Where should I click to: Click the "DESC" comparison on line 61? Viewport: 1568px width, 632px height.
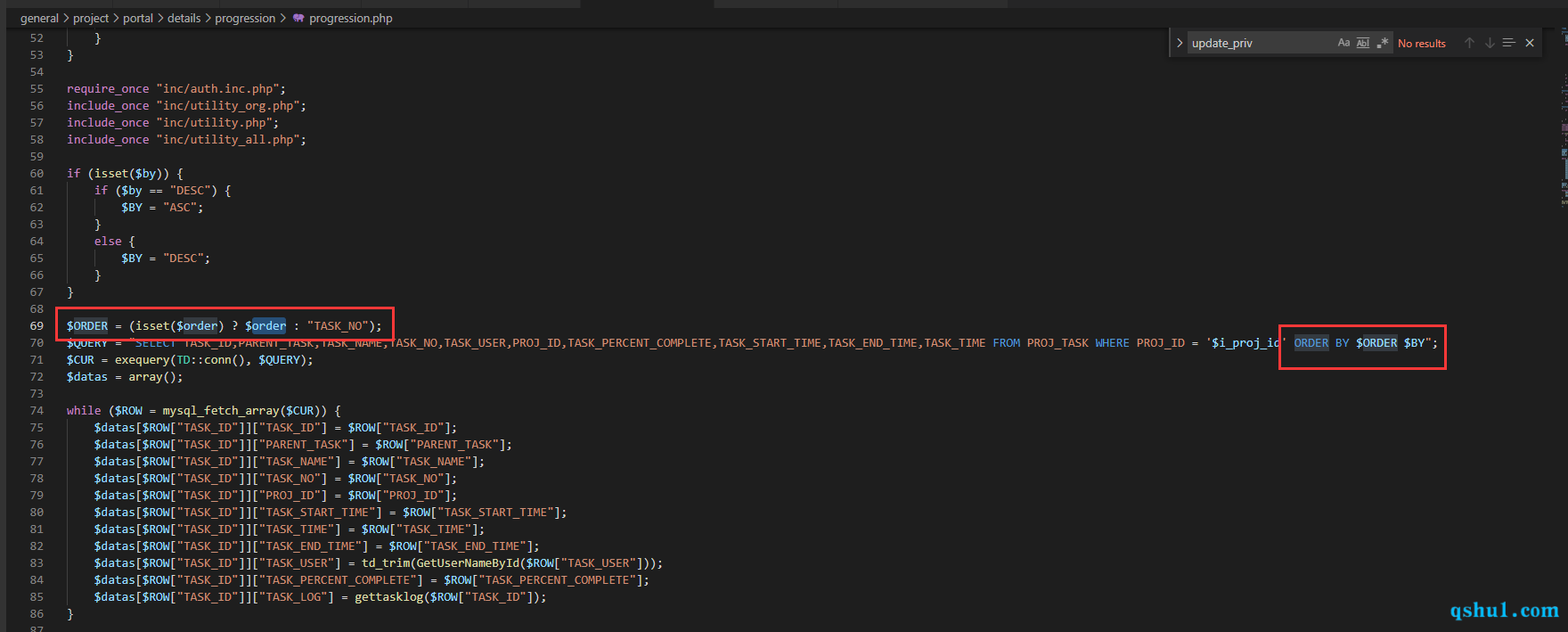pyautogui.click(x=190, y=190)
